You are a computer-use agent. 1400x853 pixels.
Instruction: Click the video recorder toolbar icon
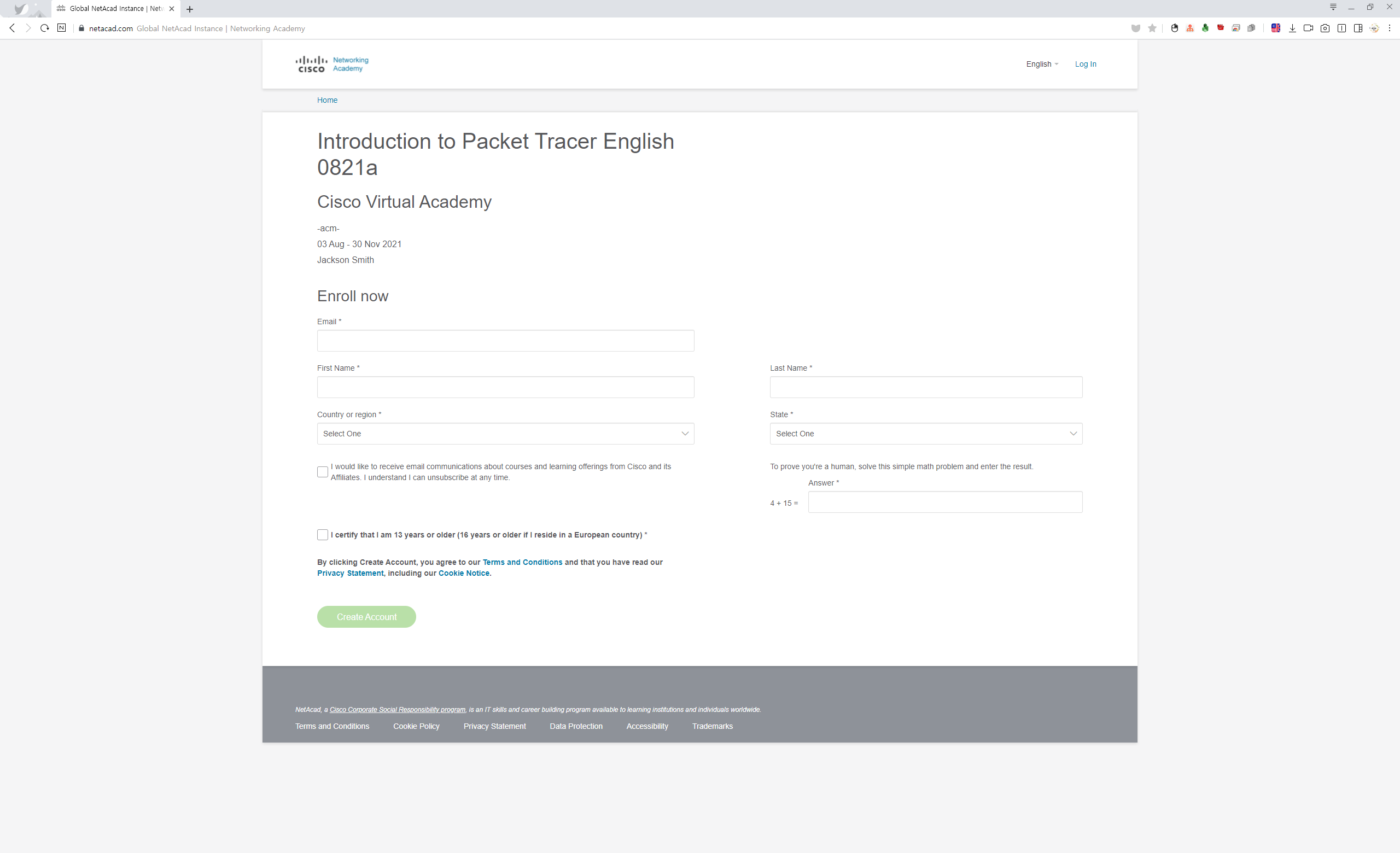tap(1308, 28)
